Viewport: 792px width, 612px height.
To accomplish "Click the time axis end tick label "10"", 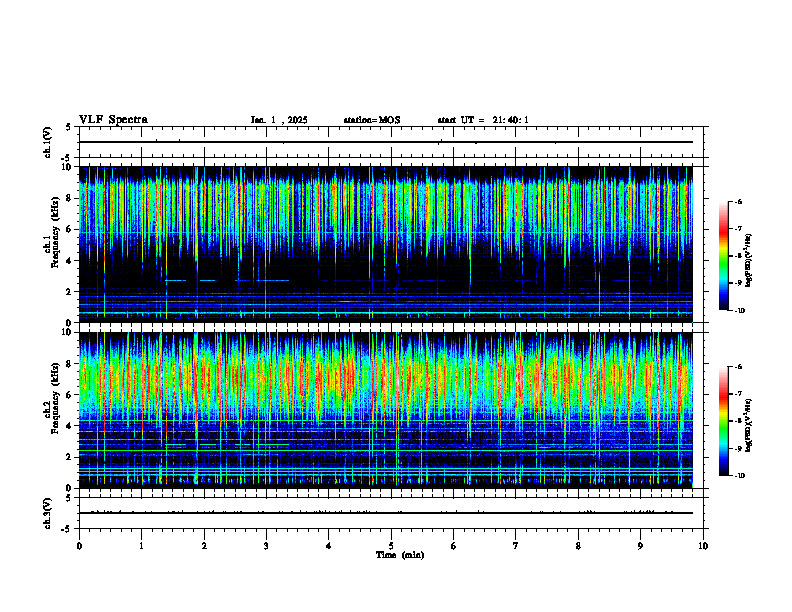I will point(703,546).
